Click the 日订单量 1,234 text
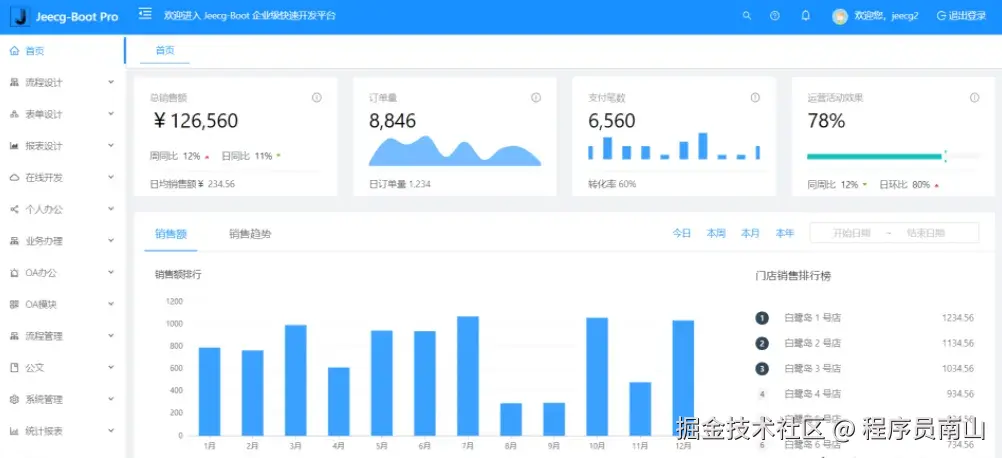 tap(399, 184)
